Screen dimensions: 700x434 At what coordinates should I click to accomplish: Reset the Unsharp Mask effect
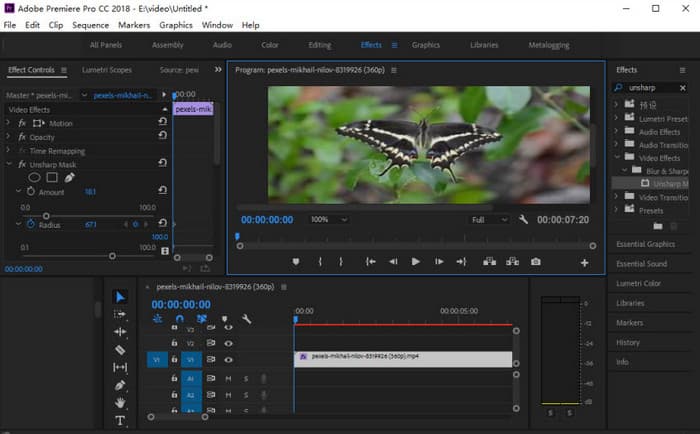point(162,163)
